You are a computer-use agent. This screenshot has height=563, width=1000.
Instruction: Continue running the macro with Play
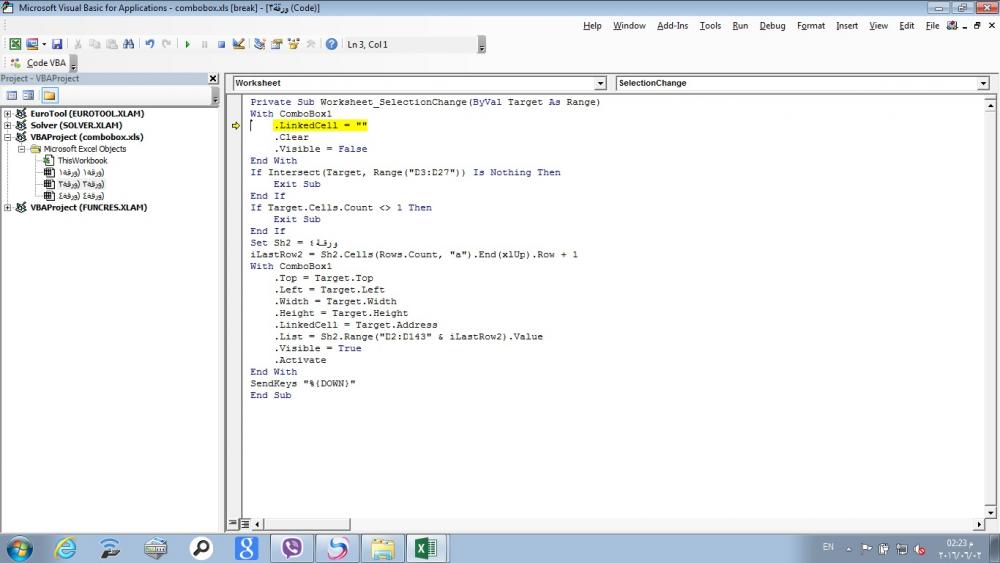[188, 45]
